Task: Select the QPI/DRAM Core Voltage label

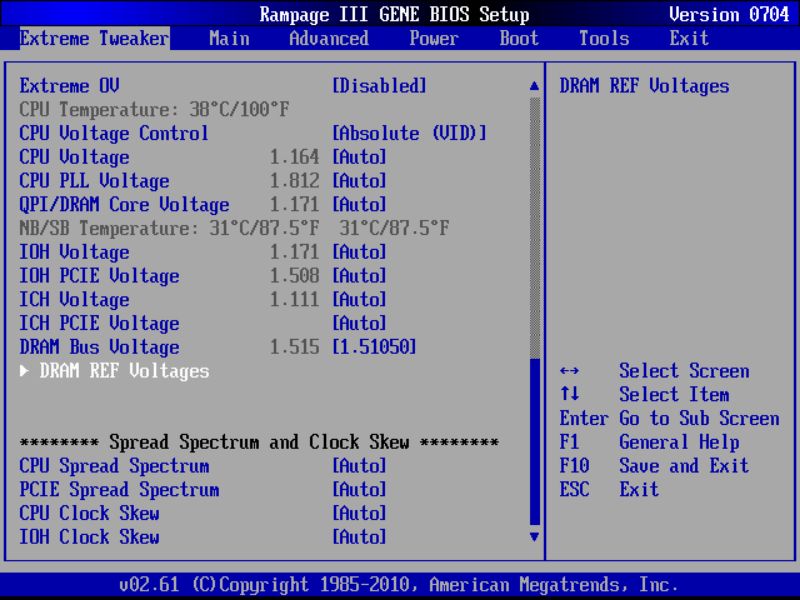Action: pyautogui.click(x=124, y=205)
